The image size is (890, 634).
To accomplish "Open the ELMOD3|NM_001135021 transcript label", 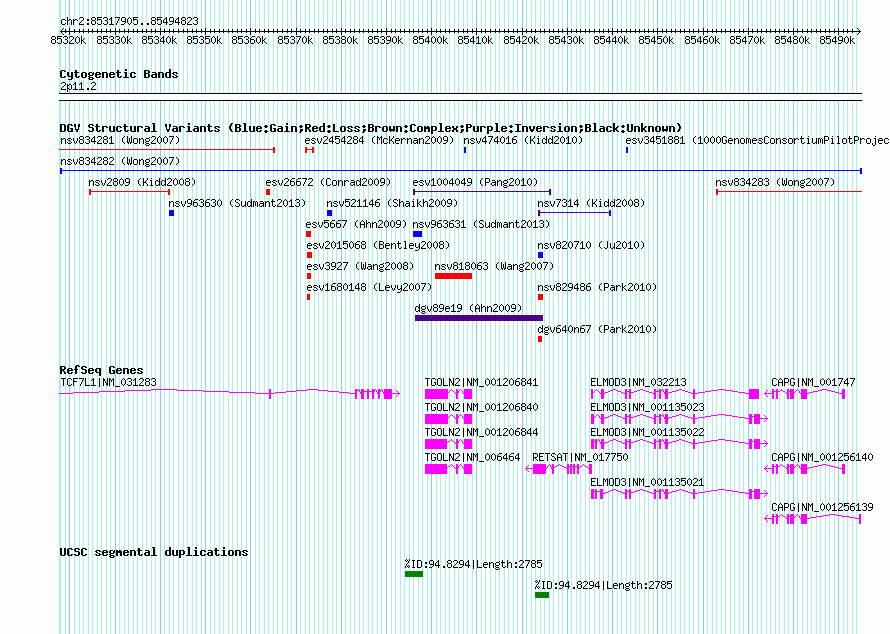I will click(x=647, y=482).
